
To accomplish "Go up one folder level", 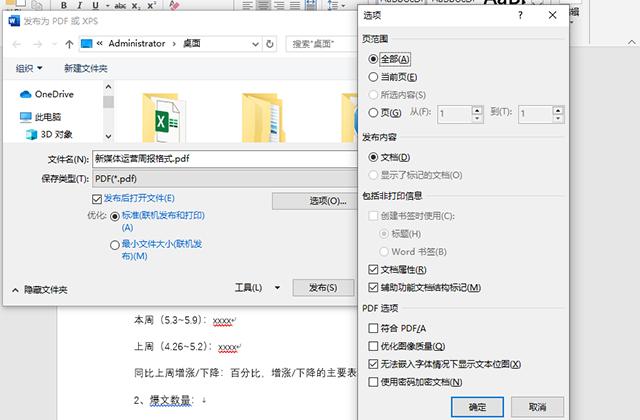I will point(69,44).
